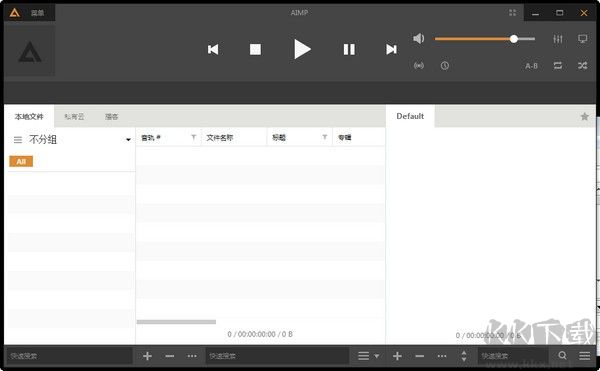This screenshot has height=371, width=600.
Task: Pause playback
Action: pyautogui.click(x=349, y=49)
